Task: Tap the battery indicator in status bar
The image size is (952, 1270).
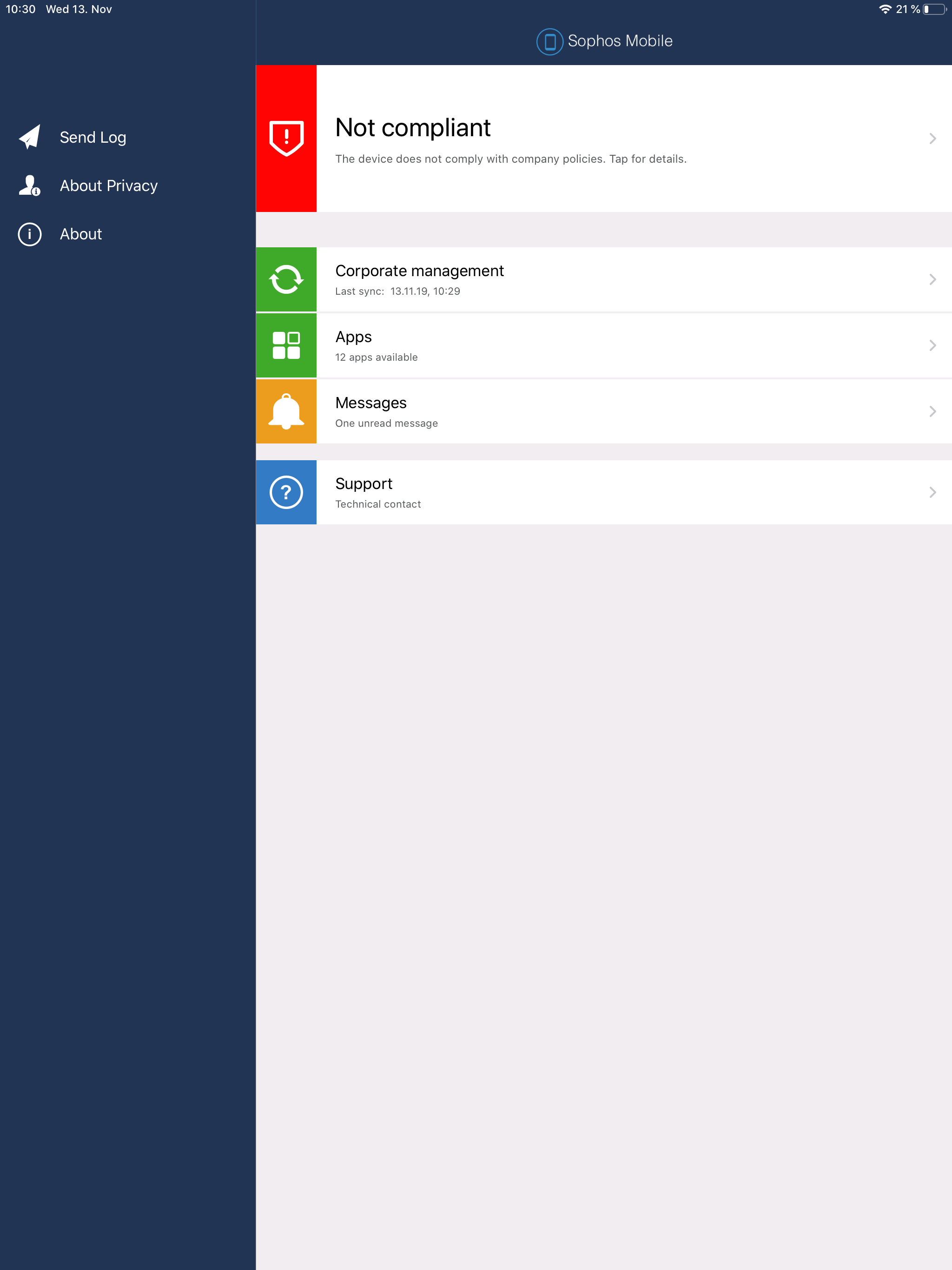Action: pyautogui.click(x=934, y=9)
